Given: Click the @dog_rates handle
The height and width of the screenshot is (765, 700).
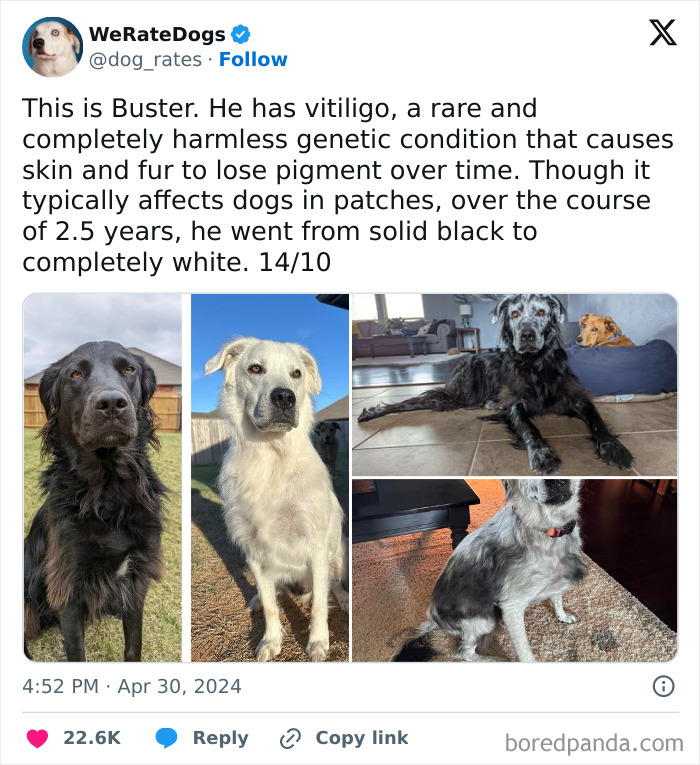Looking at the screenshot, I should 145,60.
